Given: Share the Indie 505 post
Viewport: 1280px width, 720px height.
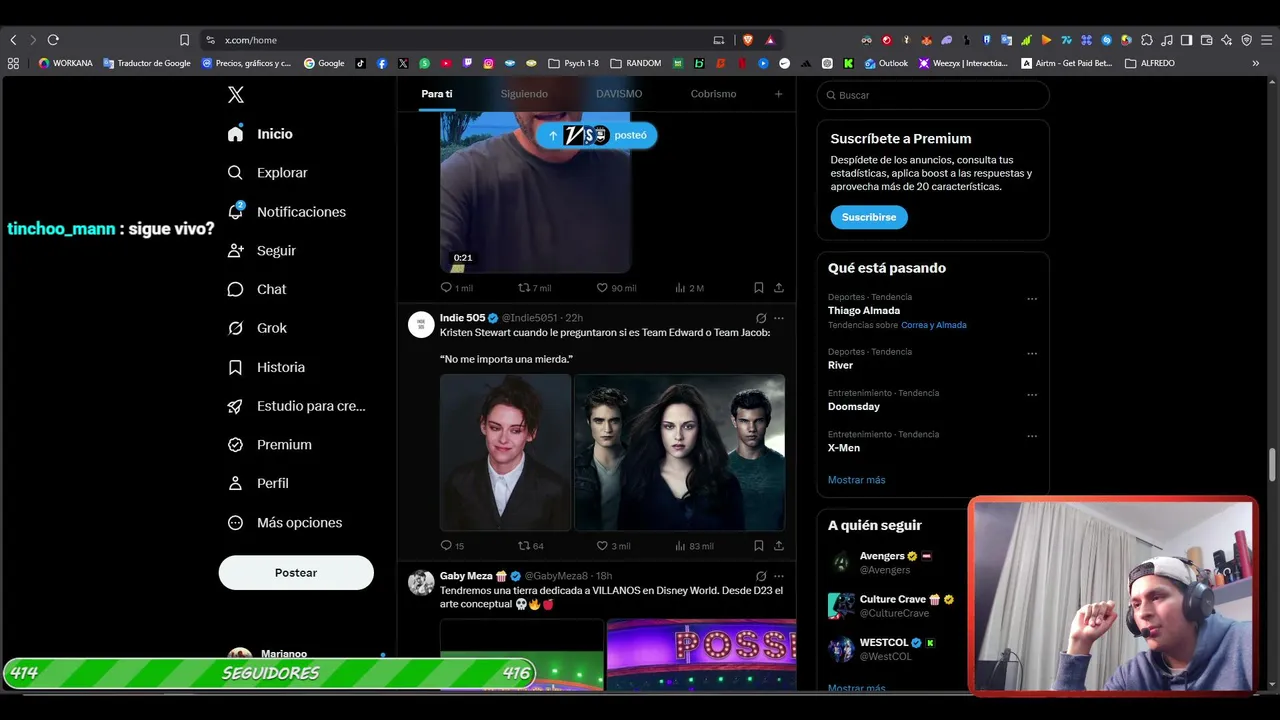Looking at the screenshot, I should tap(779, 546).
